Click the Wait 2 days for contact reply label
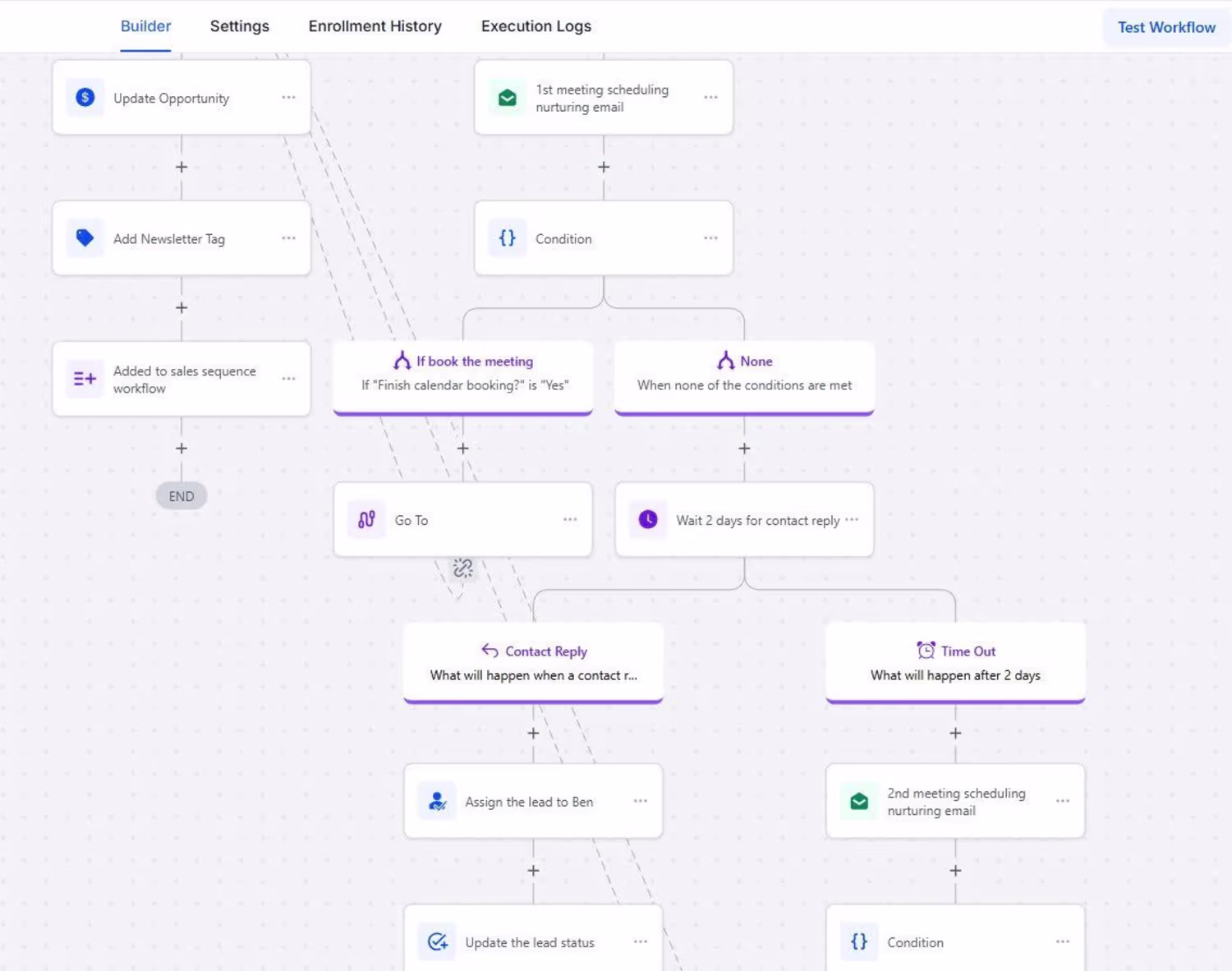Viewport: 1232px width, 971px height. coord(758,521)
